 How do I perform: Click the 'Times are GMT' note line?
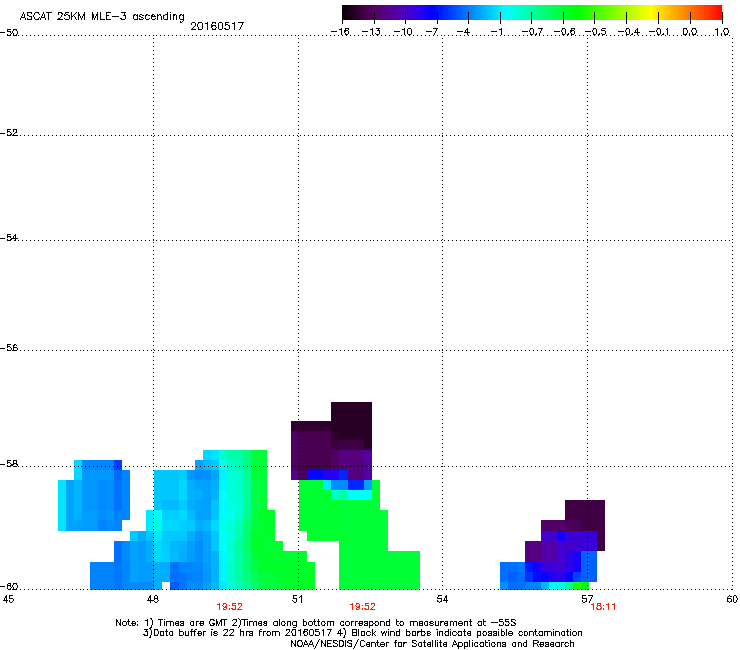[x=316, y=623]
